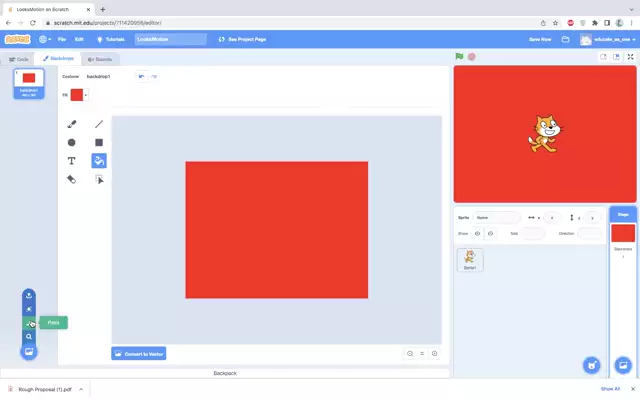Click the red Fill color swatch
The image size is (640, 400).
77,95
